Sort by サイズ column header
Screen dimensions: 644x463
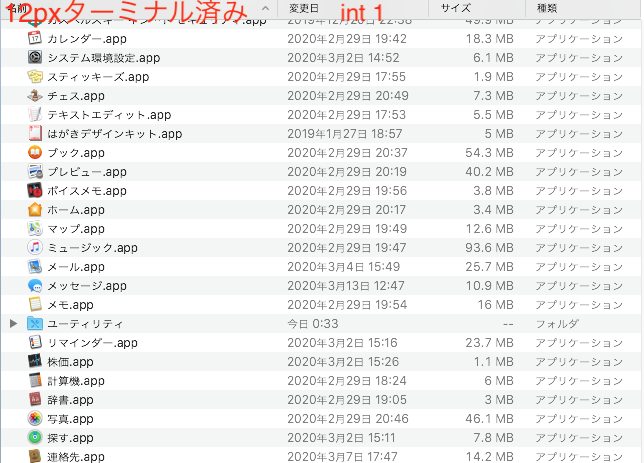(x=455, y=8)
